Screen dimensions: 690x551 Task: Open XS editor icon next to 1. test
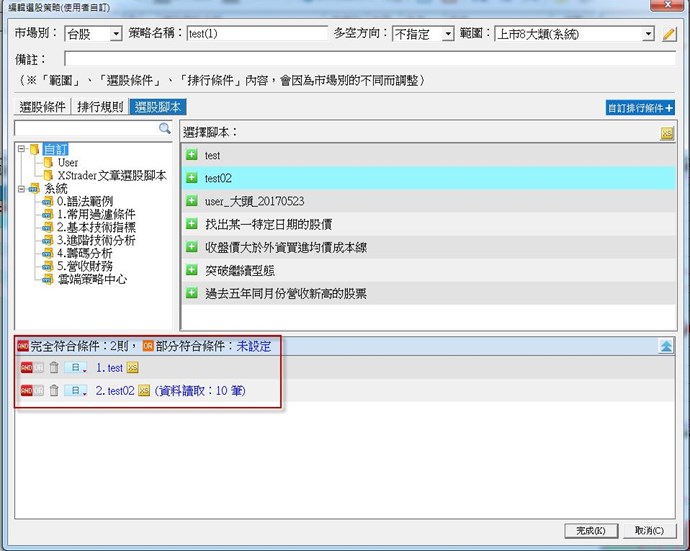click(132, 367)
